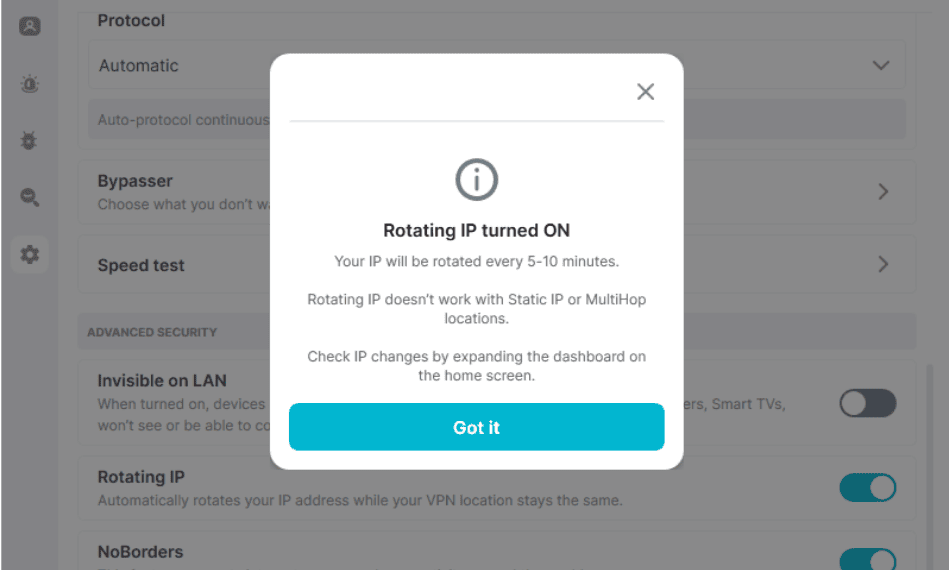Click the Invisible on LAN label
The image size is (950, 570).
click(x=162, y=381)
